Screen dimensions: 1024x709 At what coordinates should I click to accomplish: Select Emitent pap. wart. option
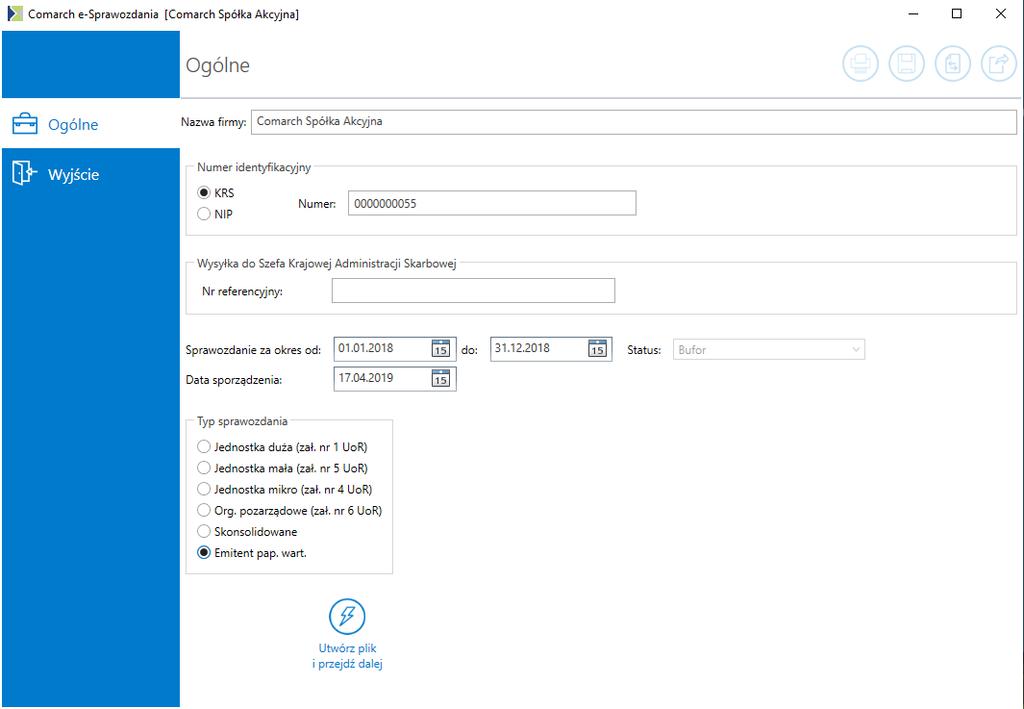coord(204,552)
